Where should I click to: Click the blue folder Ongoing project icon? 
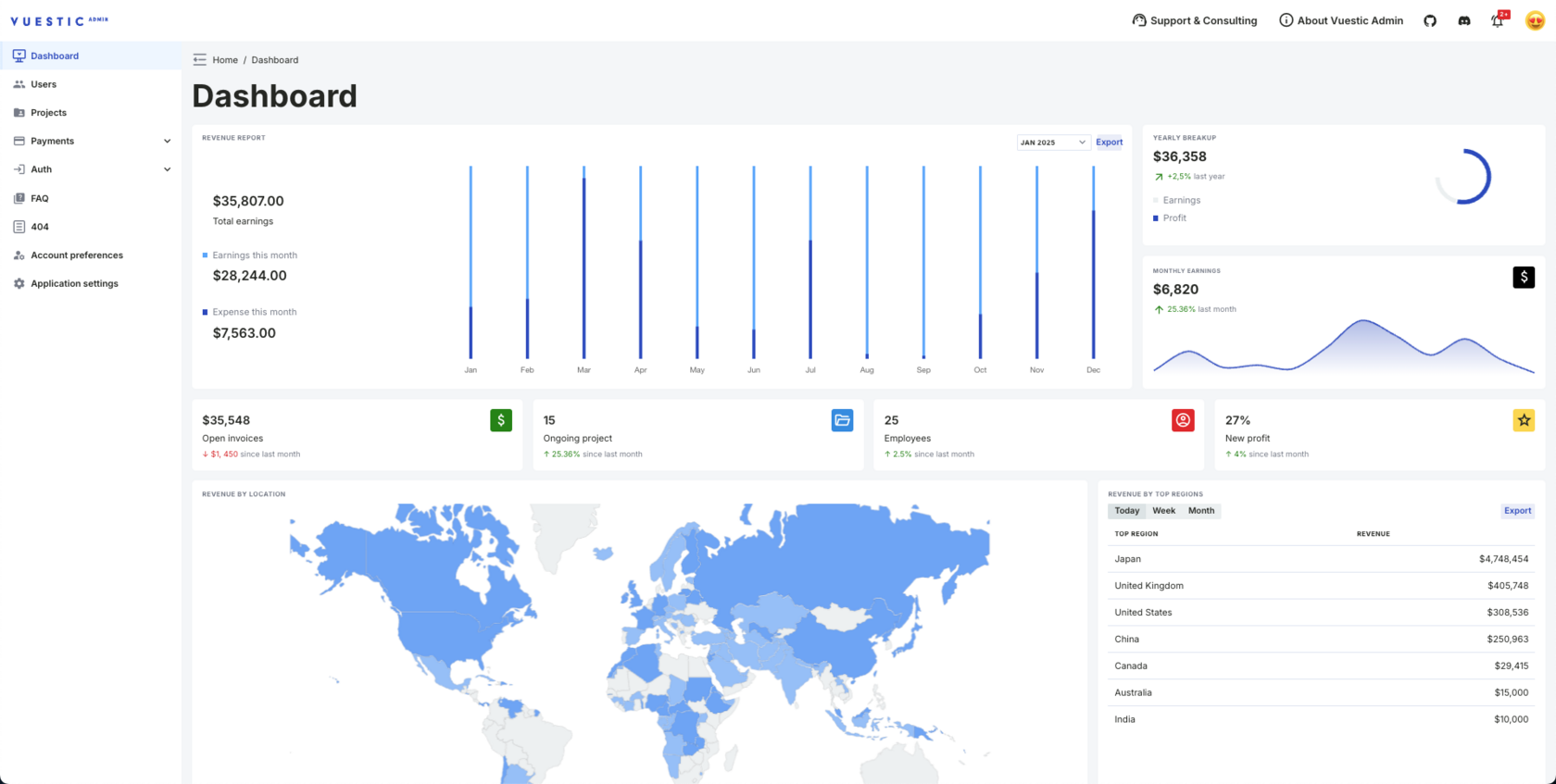(x=842, y=420)
